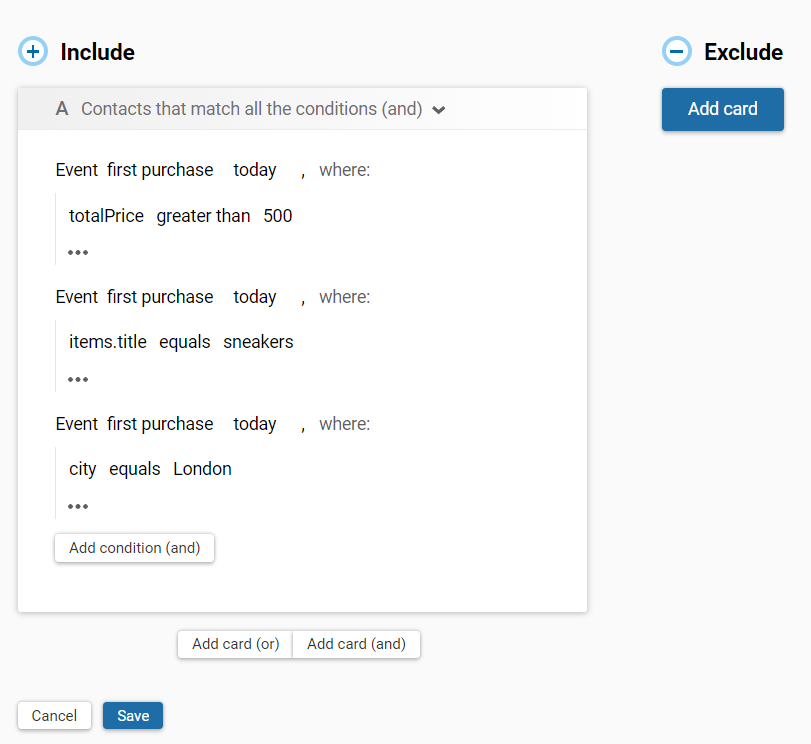Save the segment definition
This screenshot has height=744, width=811.
coord(132,715)
